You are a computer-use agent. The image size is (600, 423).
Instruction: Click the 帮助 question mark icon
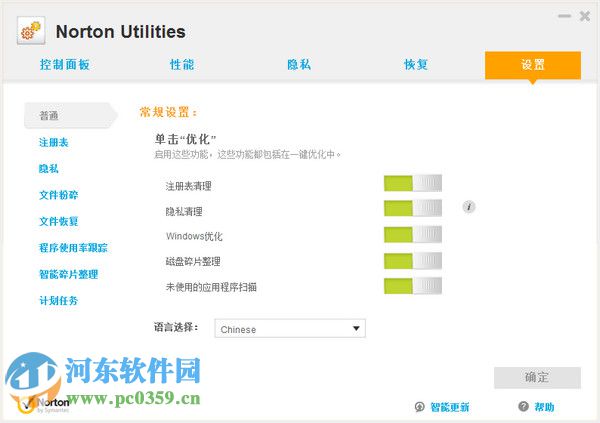pyautogui.click(x=523, y=406)
